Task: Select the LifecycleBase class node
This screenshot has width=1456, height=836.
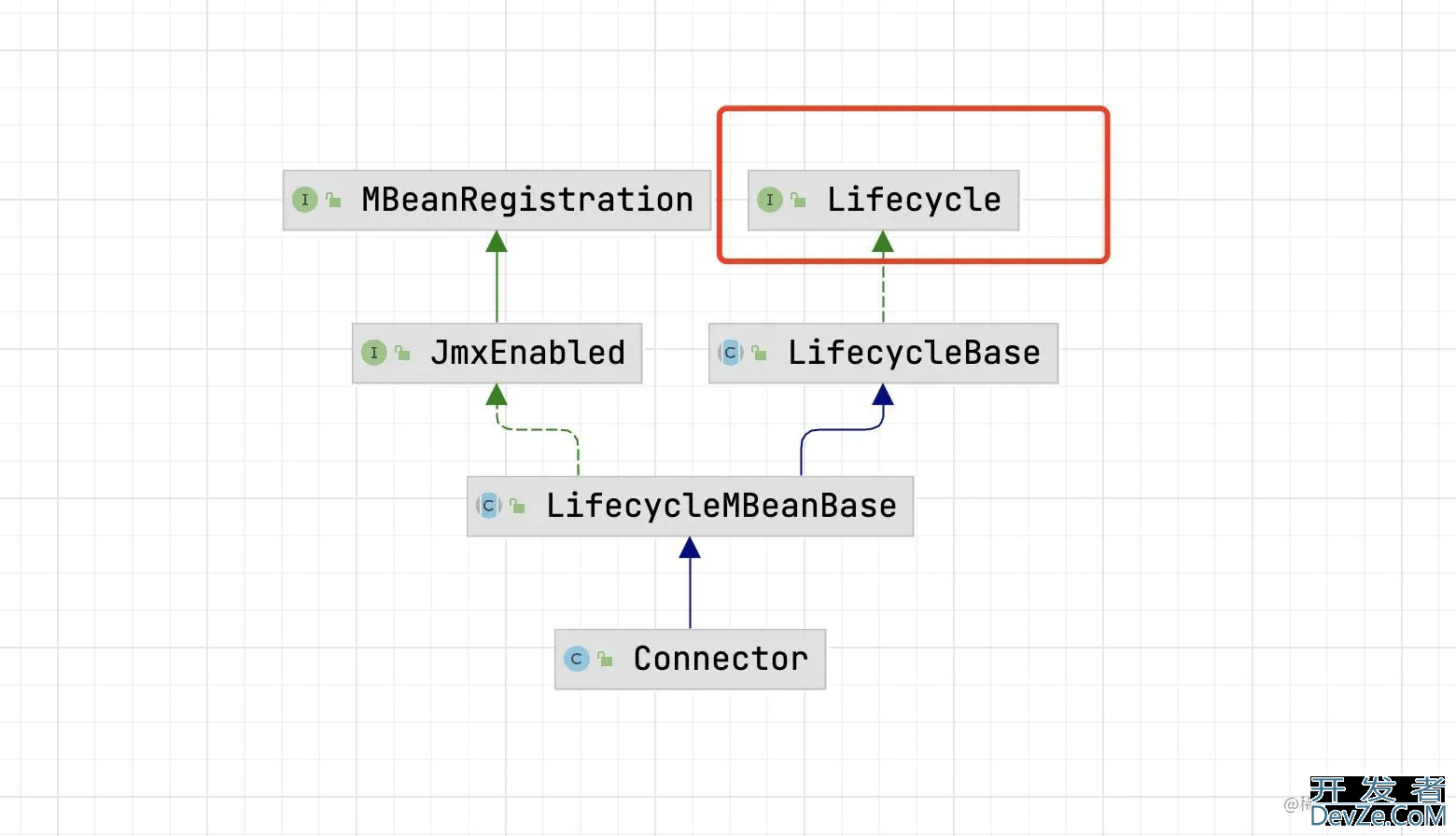Action: pyautogui.click(x=883, y=353)
